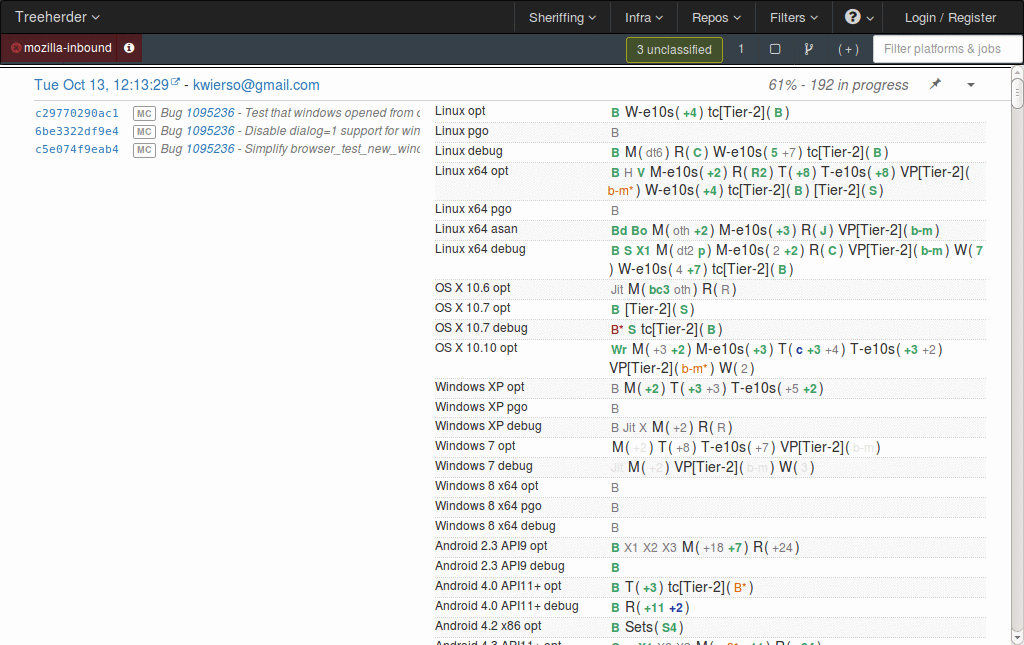Select B job for Linux pgo
The image size is (1024, 645).
[x=615, y=133]
